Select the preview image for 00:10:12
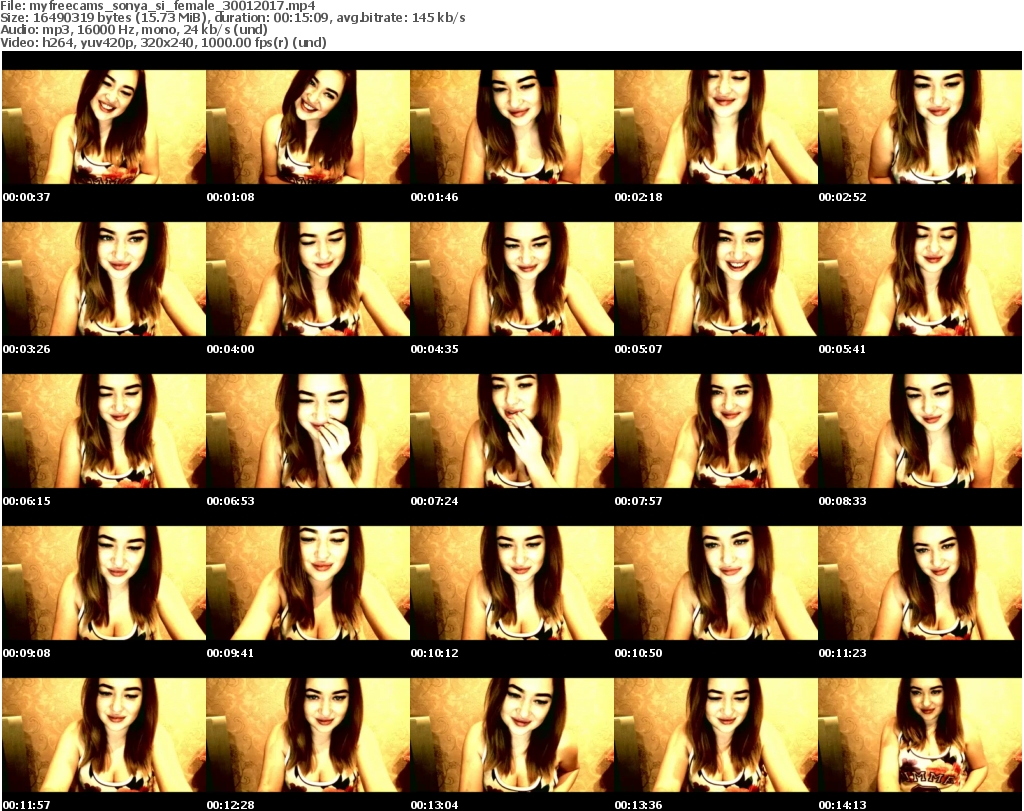The image size is (1024, 811). 512,583
